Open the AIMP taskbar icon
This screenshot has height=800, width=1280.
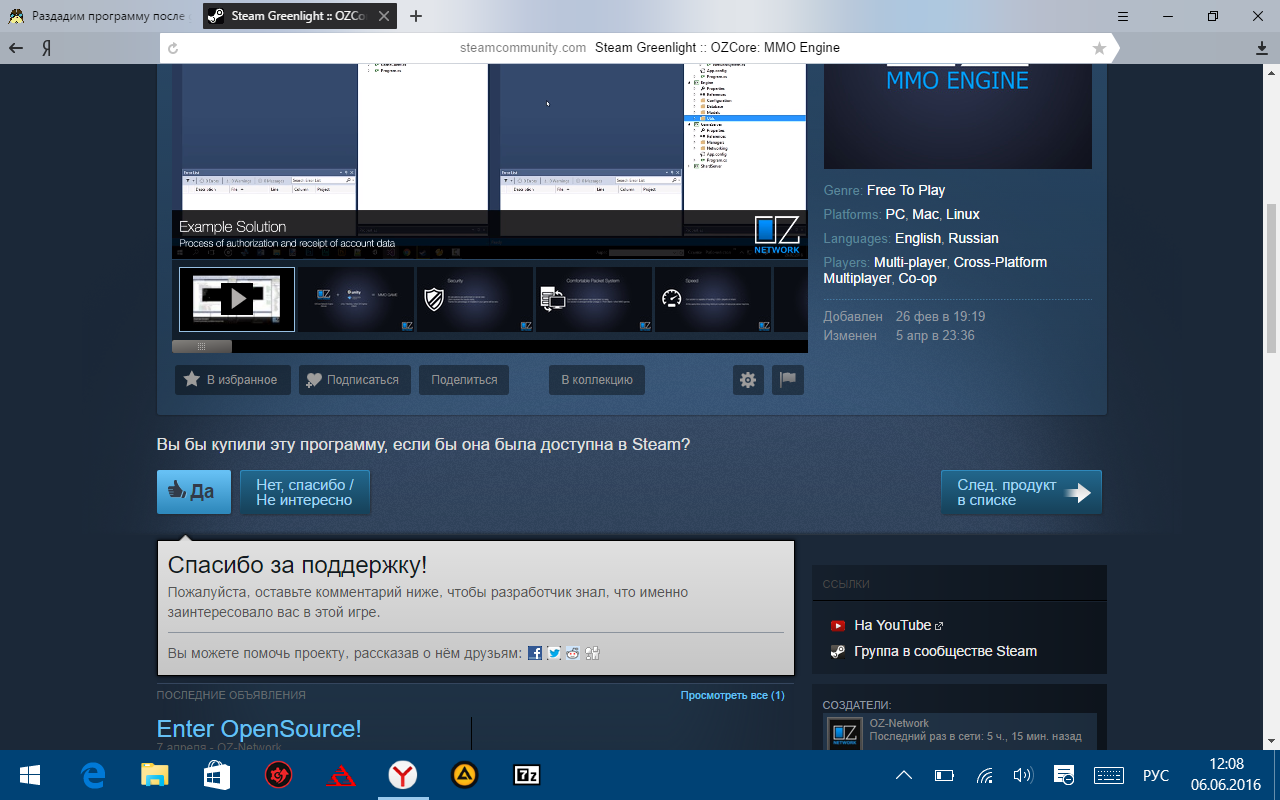(x=465, y=775)
